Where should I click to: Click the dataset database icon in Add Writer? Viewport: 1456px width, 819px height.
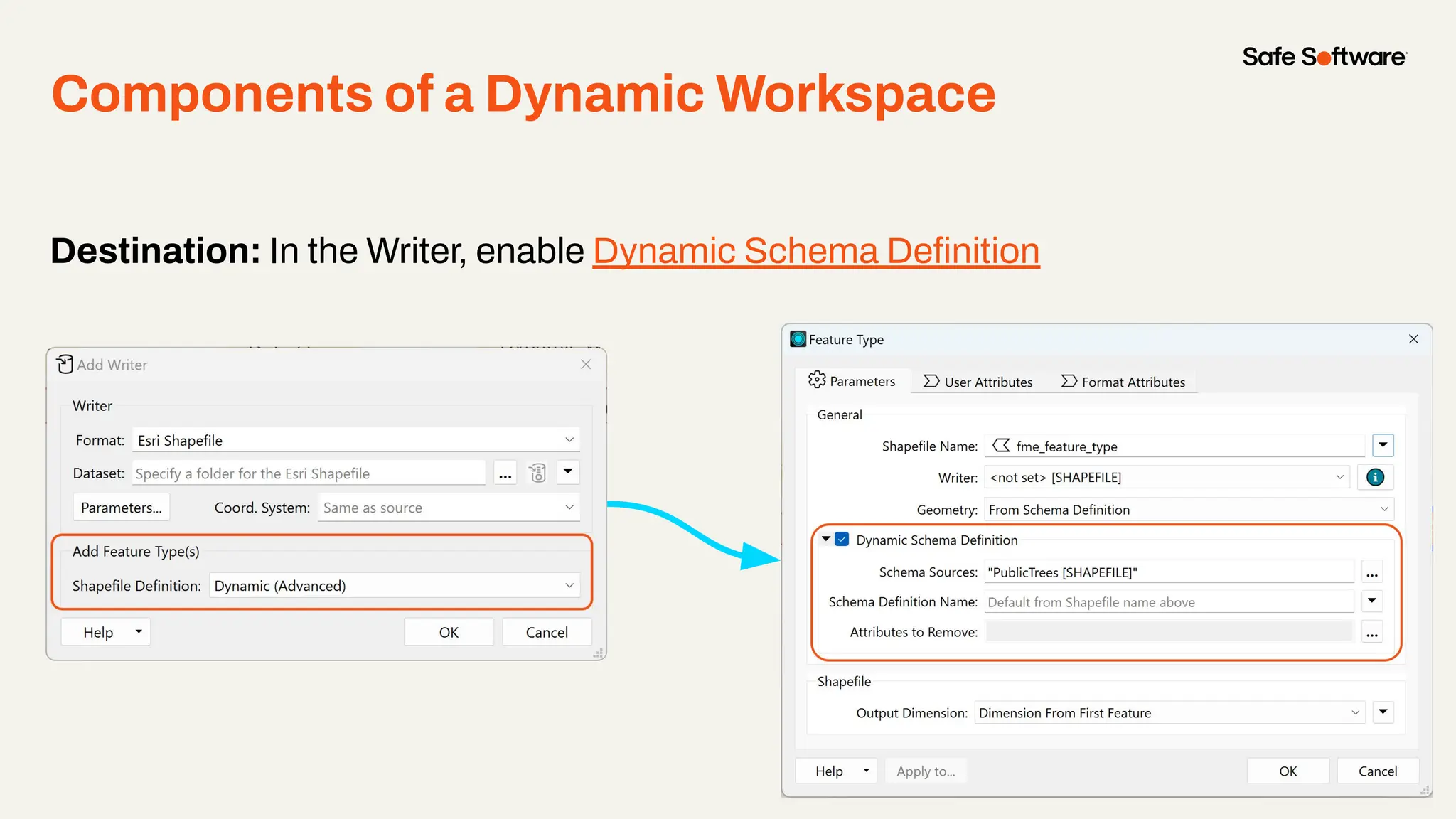tap(538, 473)
